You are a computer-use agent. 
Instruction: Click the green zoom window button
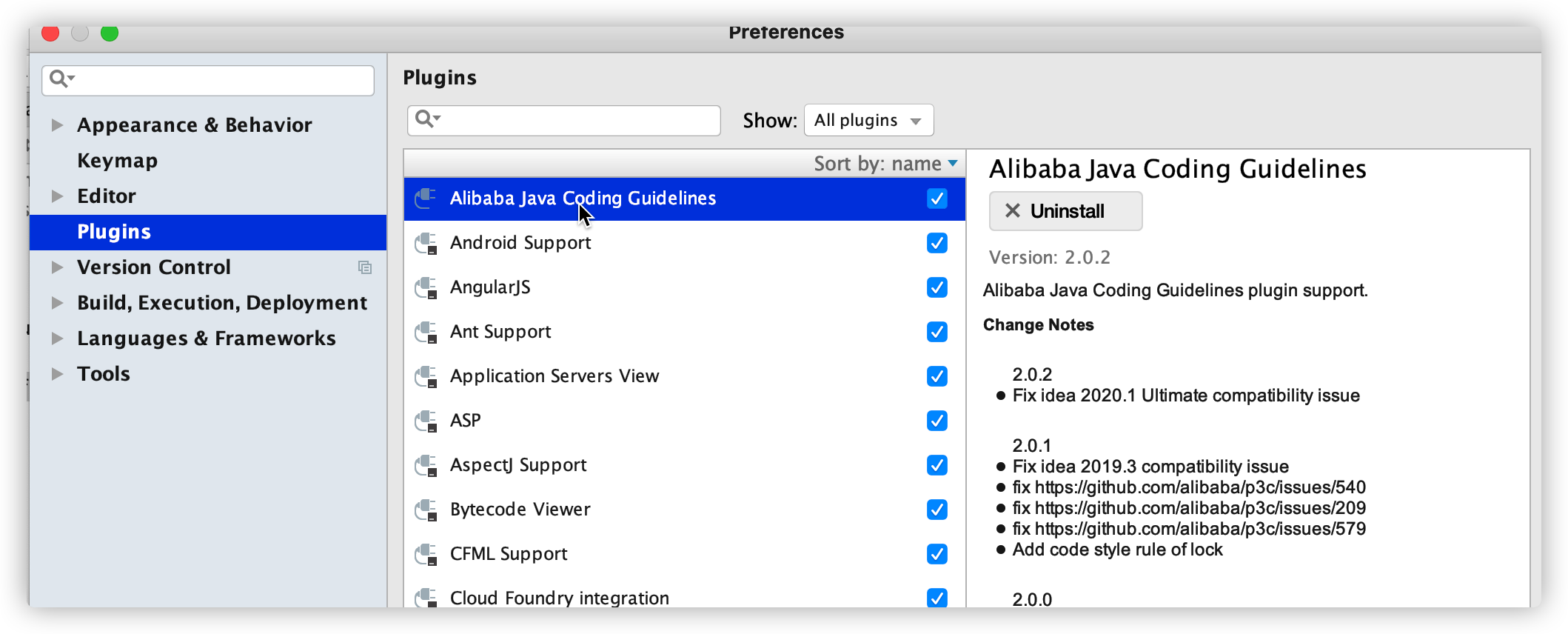[110, 33]
